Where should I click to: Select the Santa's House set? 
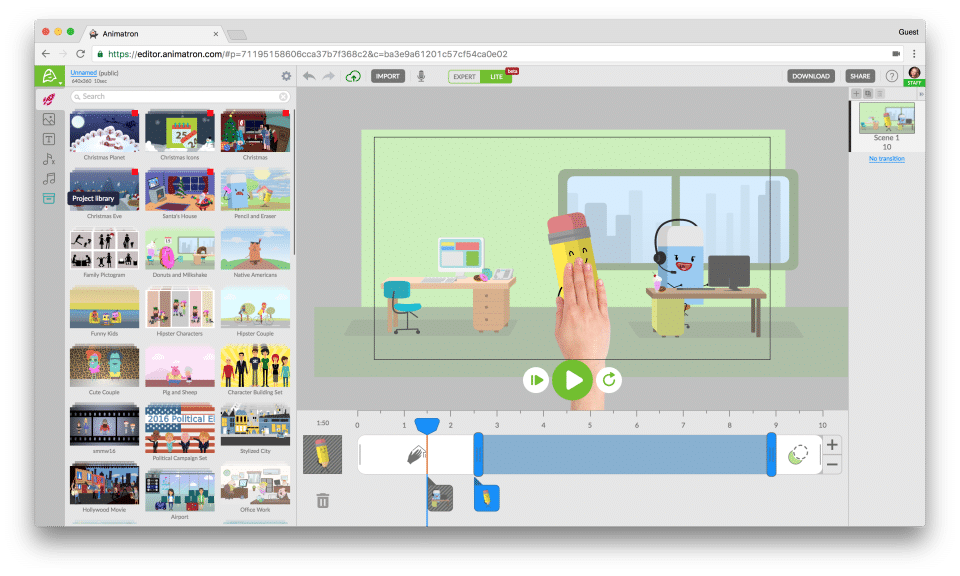pos(179,194)
